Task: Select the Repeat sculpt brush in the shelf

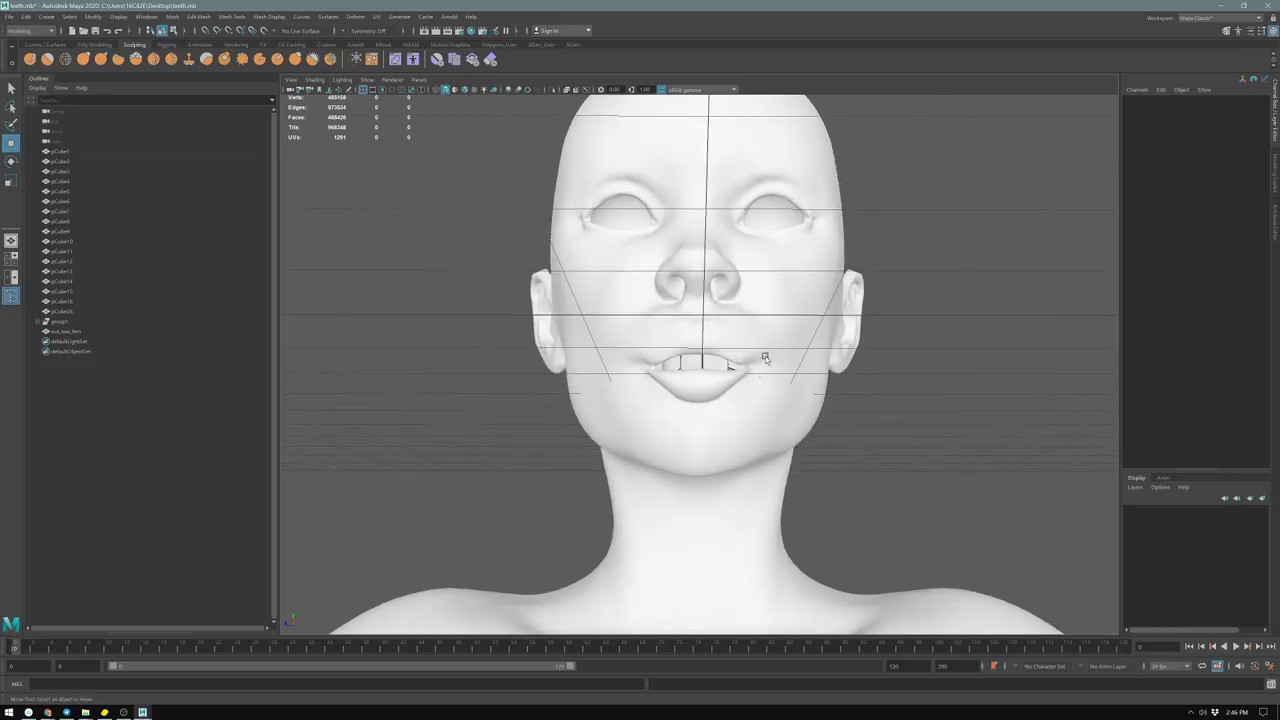Action: (171, 59)
